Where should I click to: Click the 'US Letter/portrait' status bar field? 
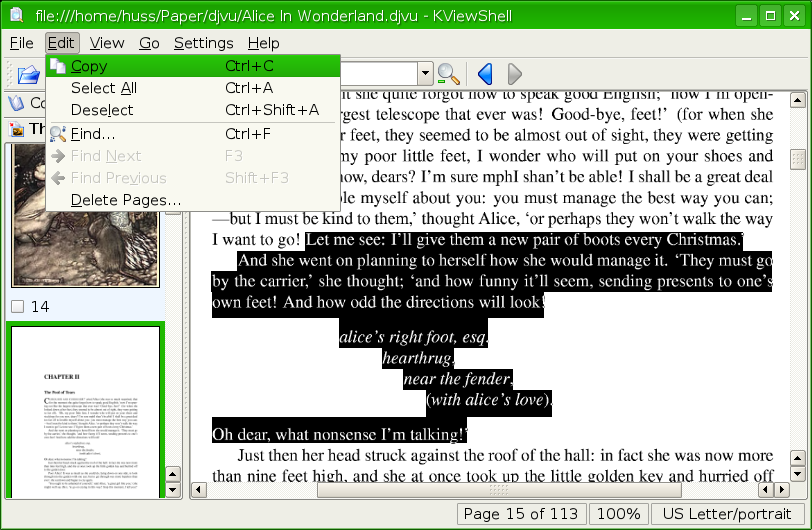tap(728, 514)
